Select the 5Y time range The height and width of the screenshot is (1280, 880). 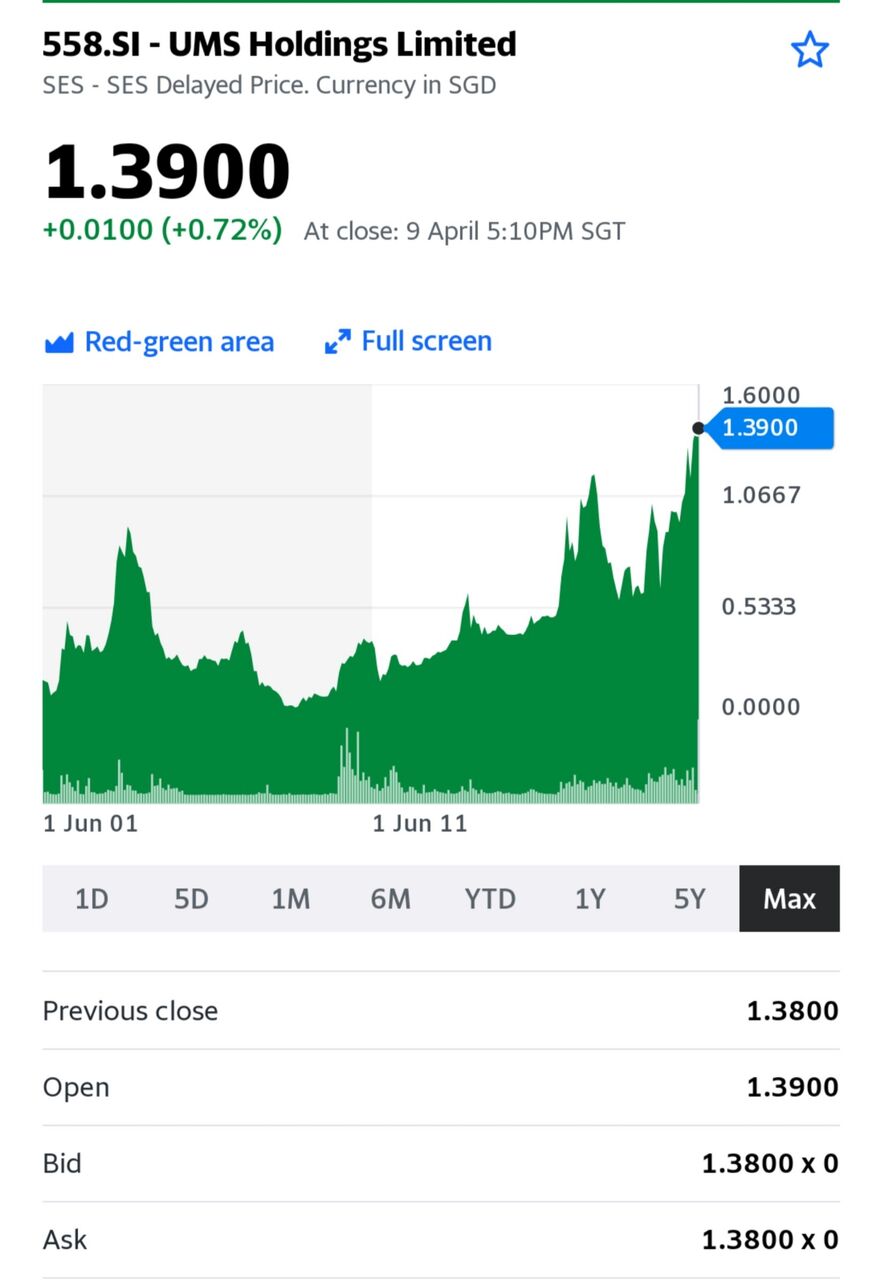[690, 899]
